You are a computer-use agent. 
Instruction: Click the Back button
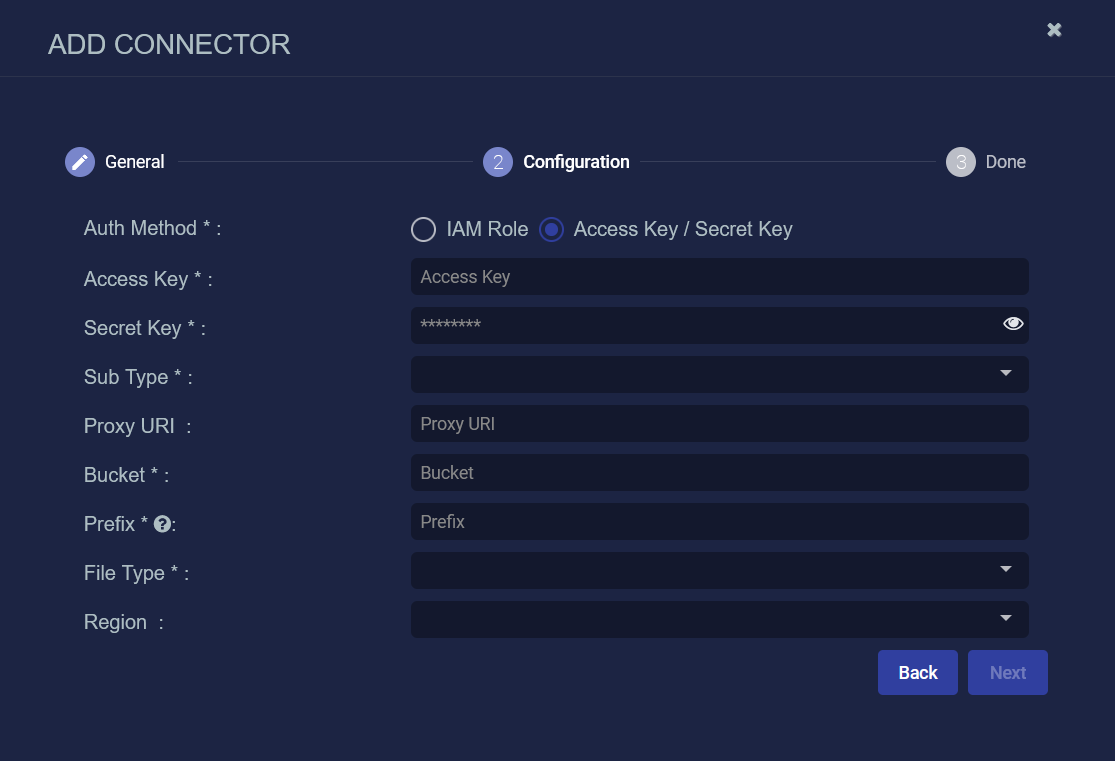click(x=917, y=672)
